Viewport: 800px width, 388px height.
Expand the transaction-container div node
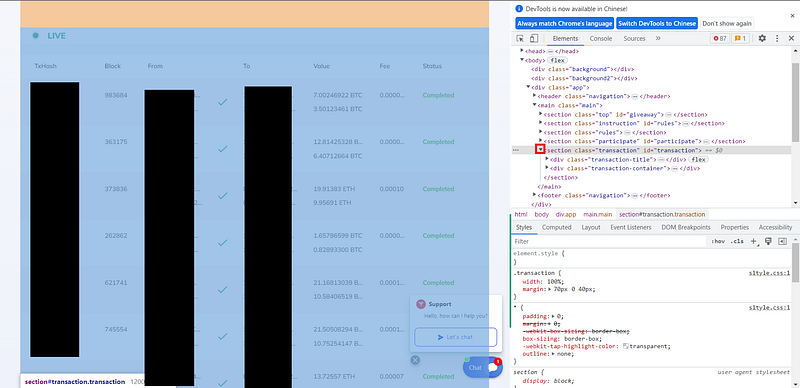(547, 168)
